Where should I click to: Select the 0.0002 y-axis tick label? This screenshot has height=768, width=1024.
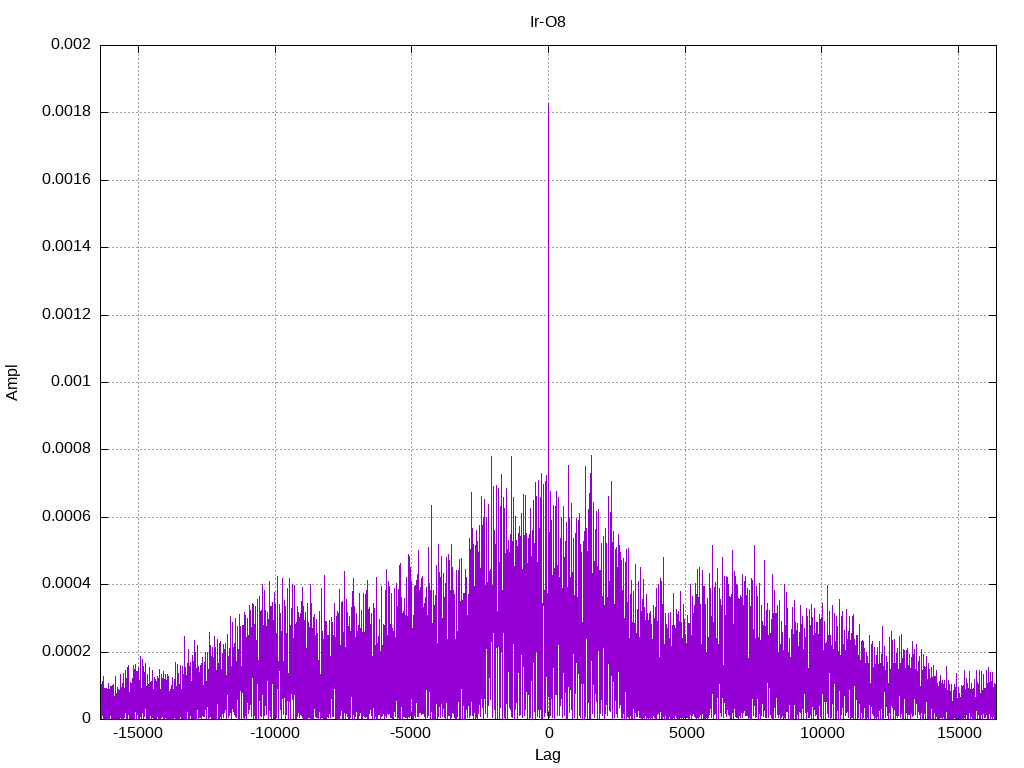(66, 652)
